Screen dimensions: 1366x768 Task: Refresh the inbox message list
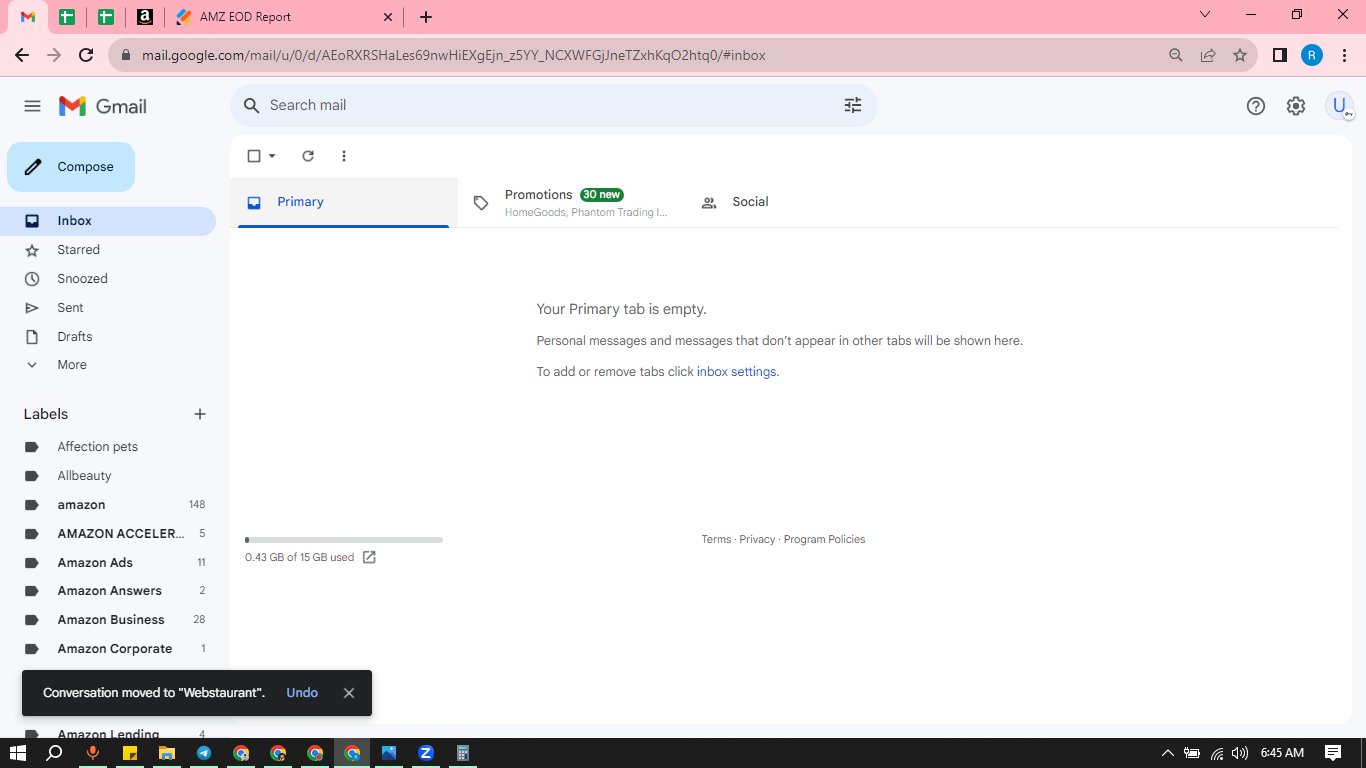308,156
